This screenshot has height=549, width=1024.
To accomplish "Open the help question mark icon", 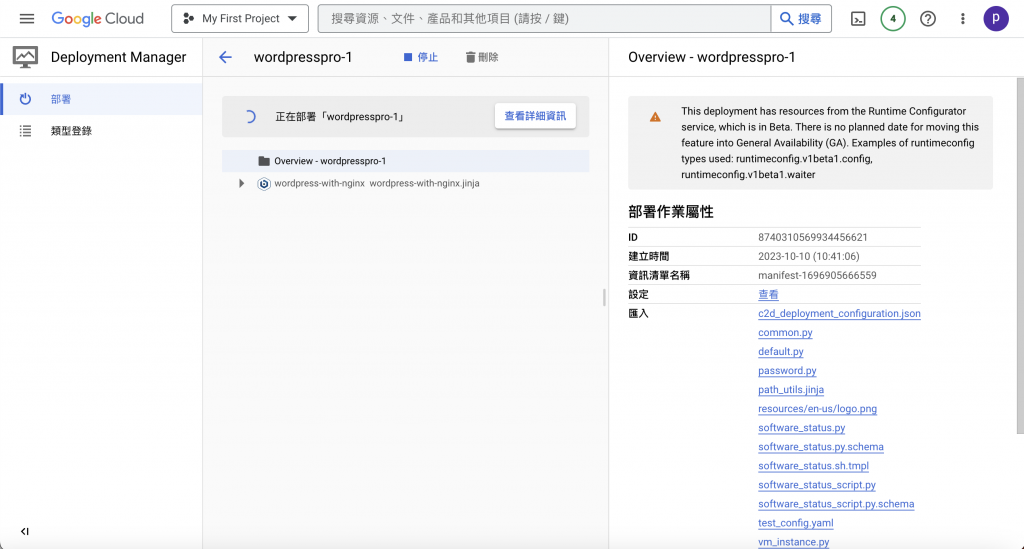I will click(928, 19).
